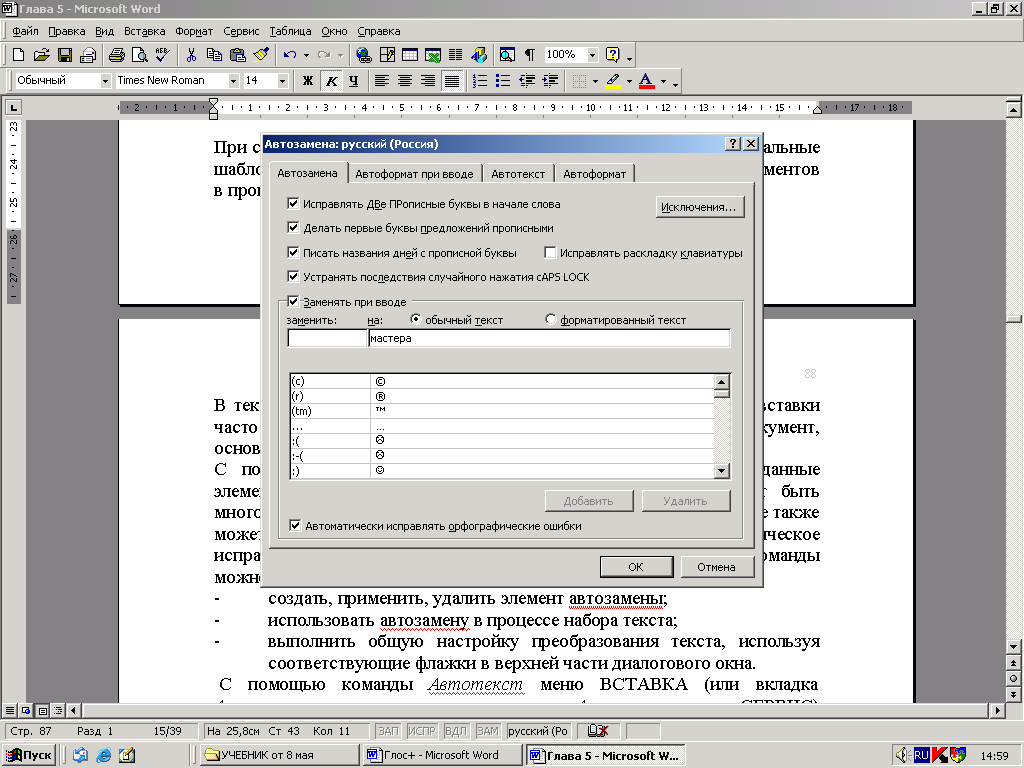
Task: Expand the highlight color arrow
Action: tap(629, 81)
